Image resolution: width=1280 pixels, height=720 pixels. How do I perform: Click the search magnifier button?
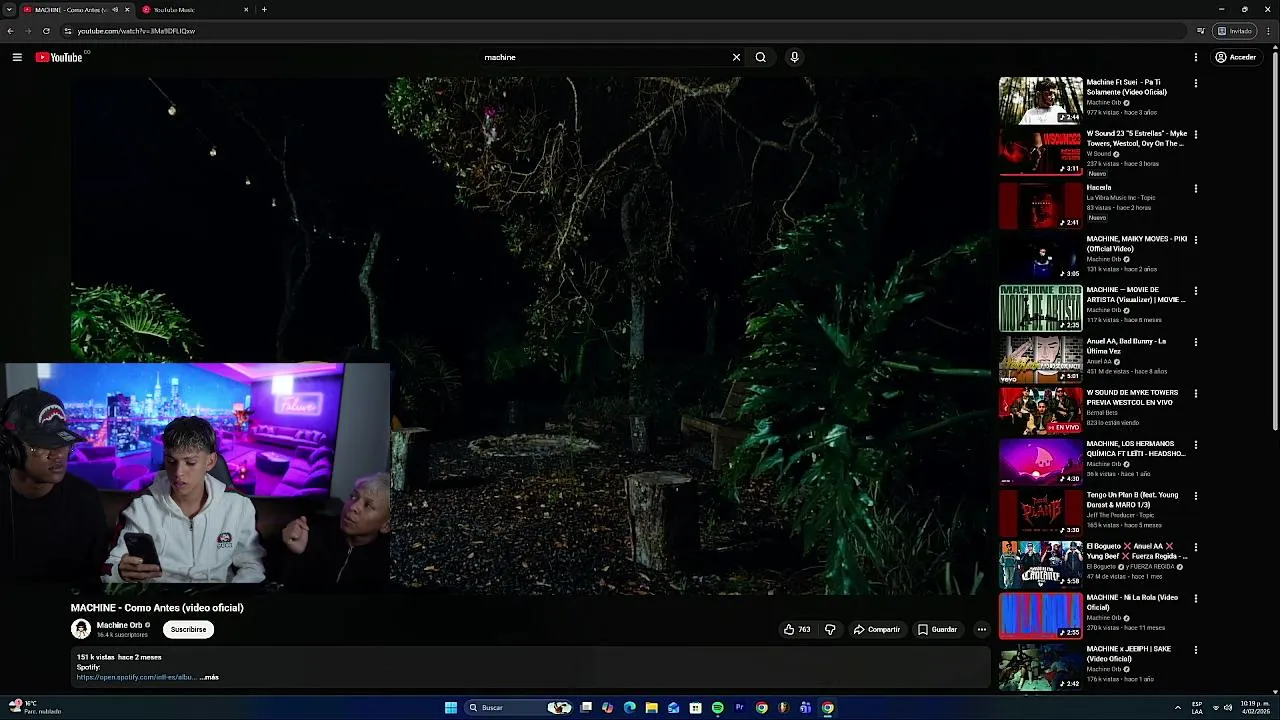[x=761, y=57]
